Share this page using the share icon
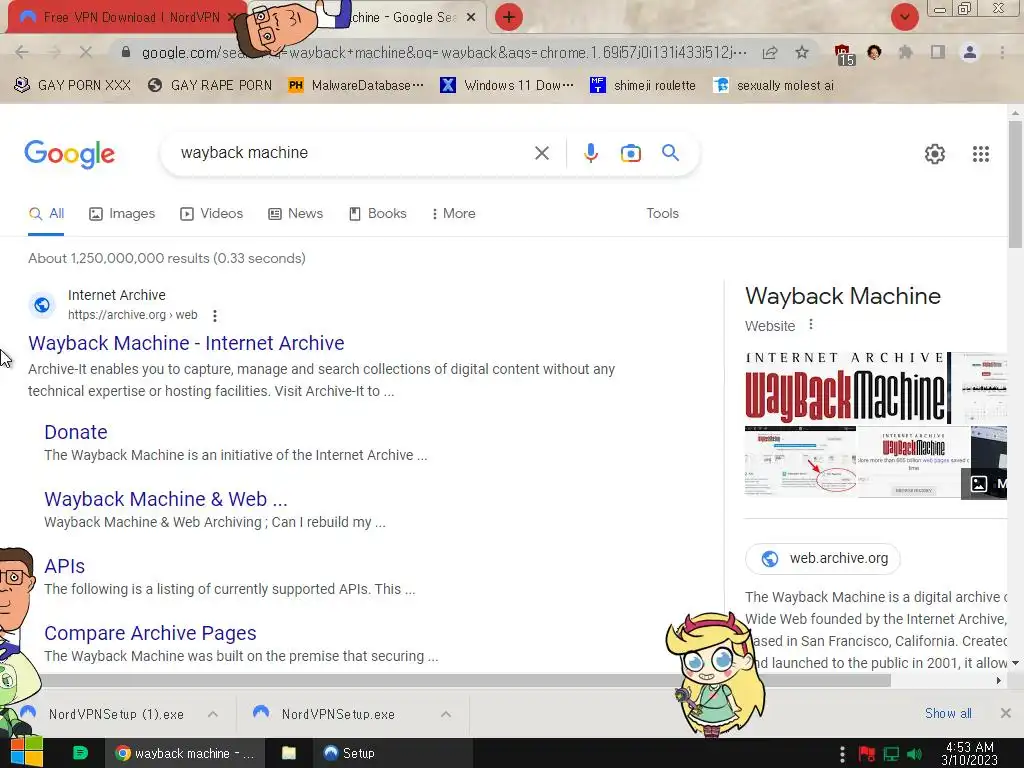The image size is (1024, 768). tap(770, 52)
